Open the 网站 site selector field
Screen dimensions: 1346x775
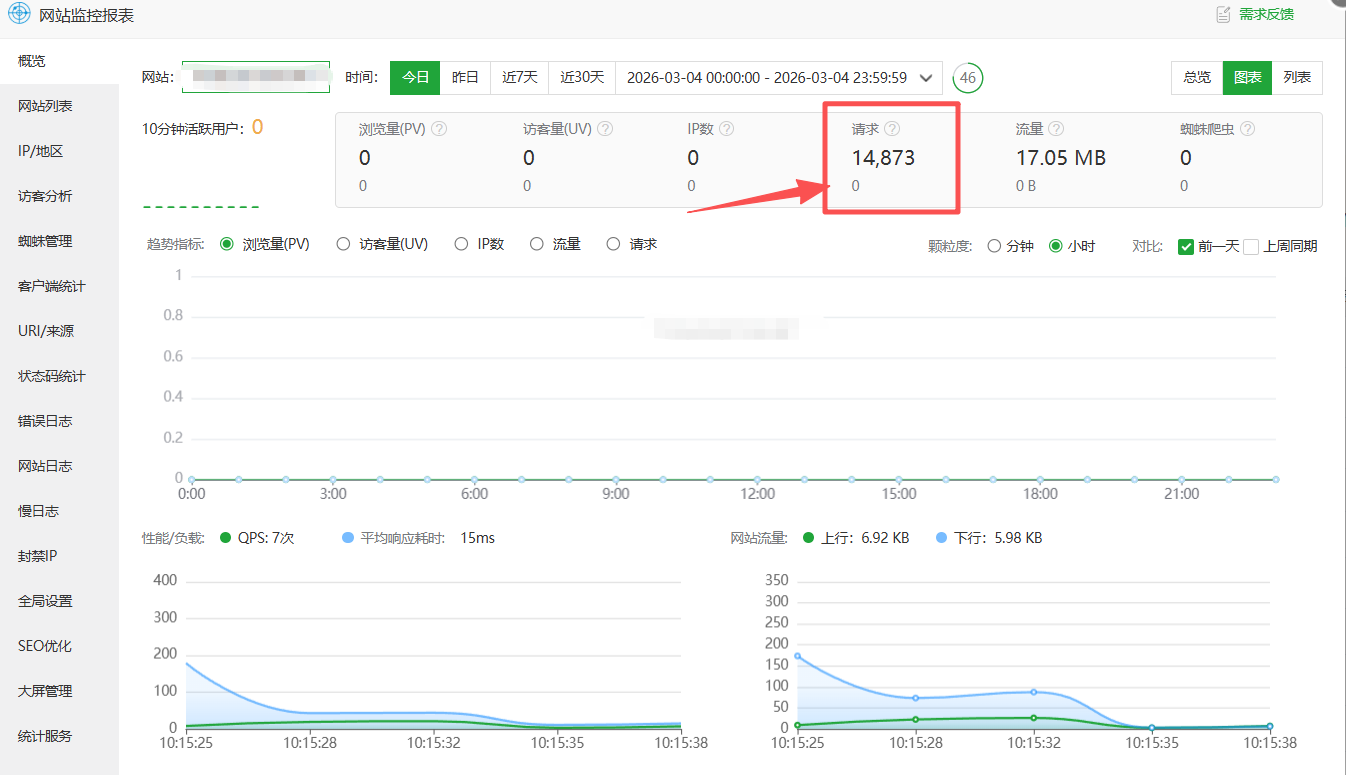pos(256,77)
